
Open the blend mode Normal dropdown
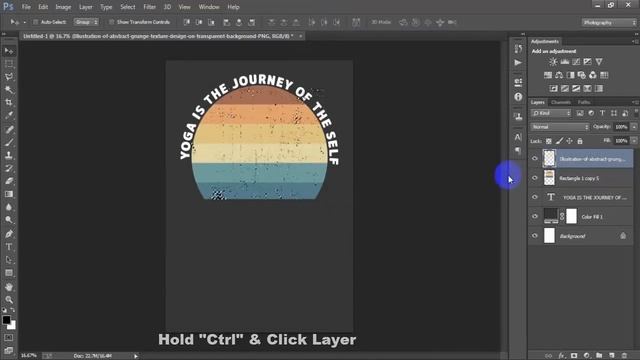tap(560, 127)
